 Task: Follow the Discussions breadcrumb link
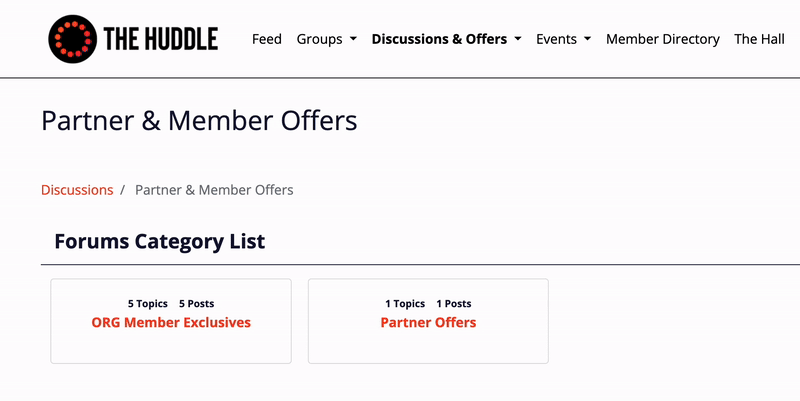pyautogui.click(x=77, y=190)
